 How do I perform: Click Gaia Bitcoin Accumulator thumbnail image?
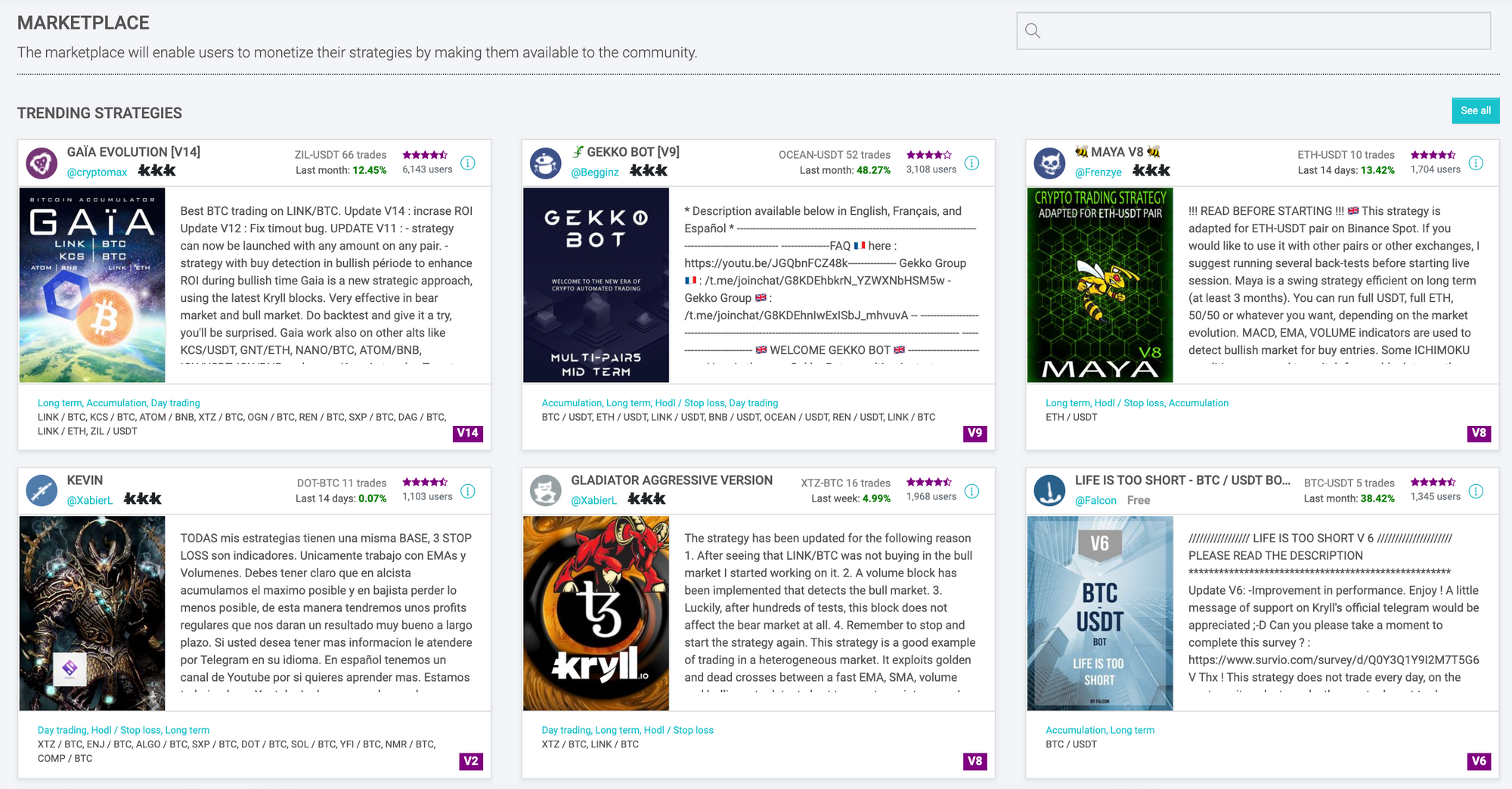point(92,285)
